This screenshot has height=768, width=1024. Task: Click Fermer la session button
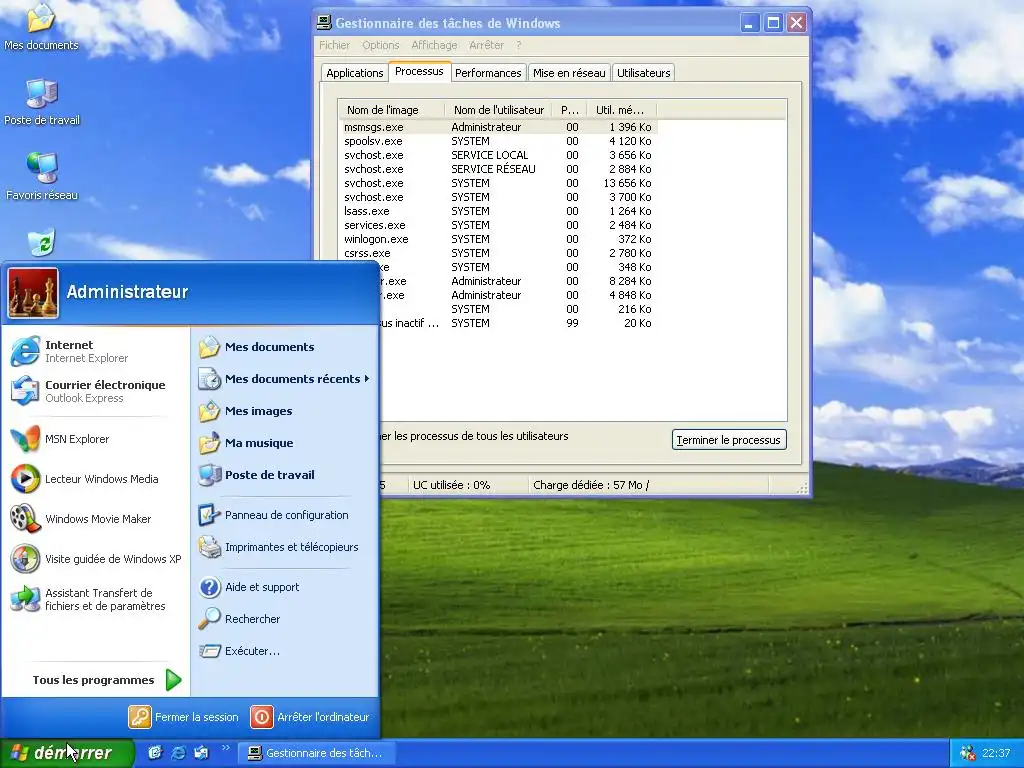[x=184, y=717]
